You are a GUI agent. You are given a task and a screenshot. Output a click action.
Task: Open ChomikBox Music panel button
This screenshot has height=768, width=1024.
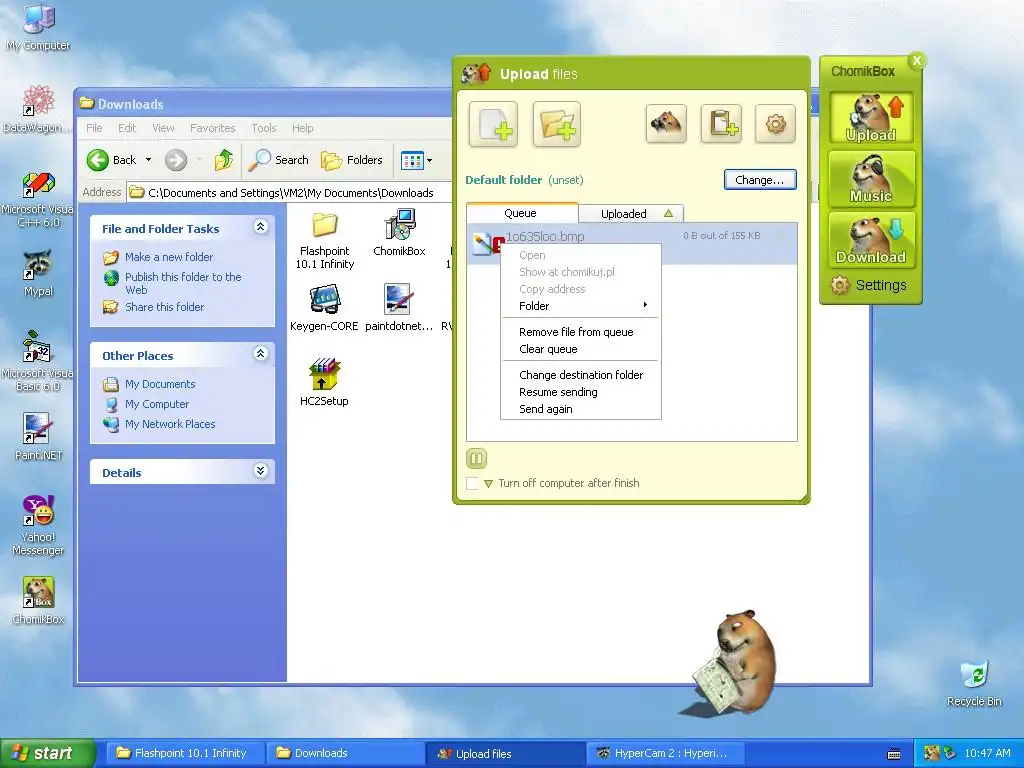click(x=872, y=178)
